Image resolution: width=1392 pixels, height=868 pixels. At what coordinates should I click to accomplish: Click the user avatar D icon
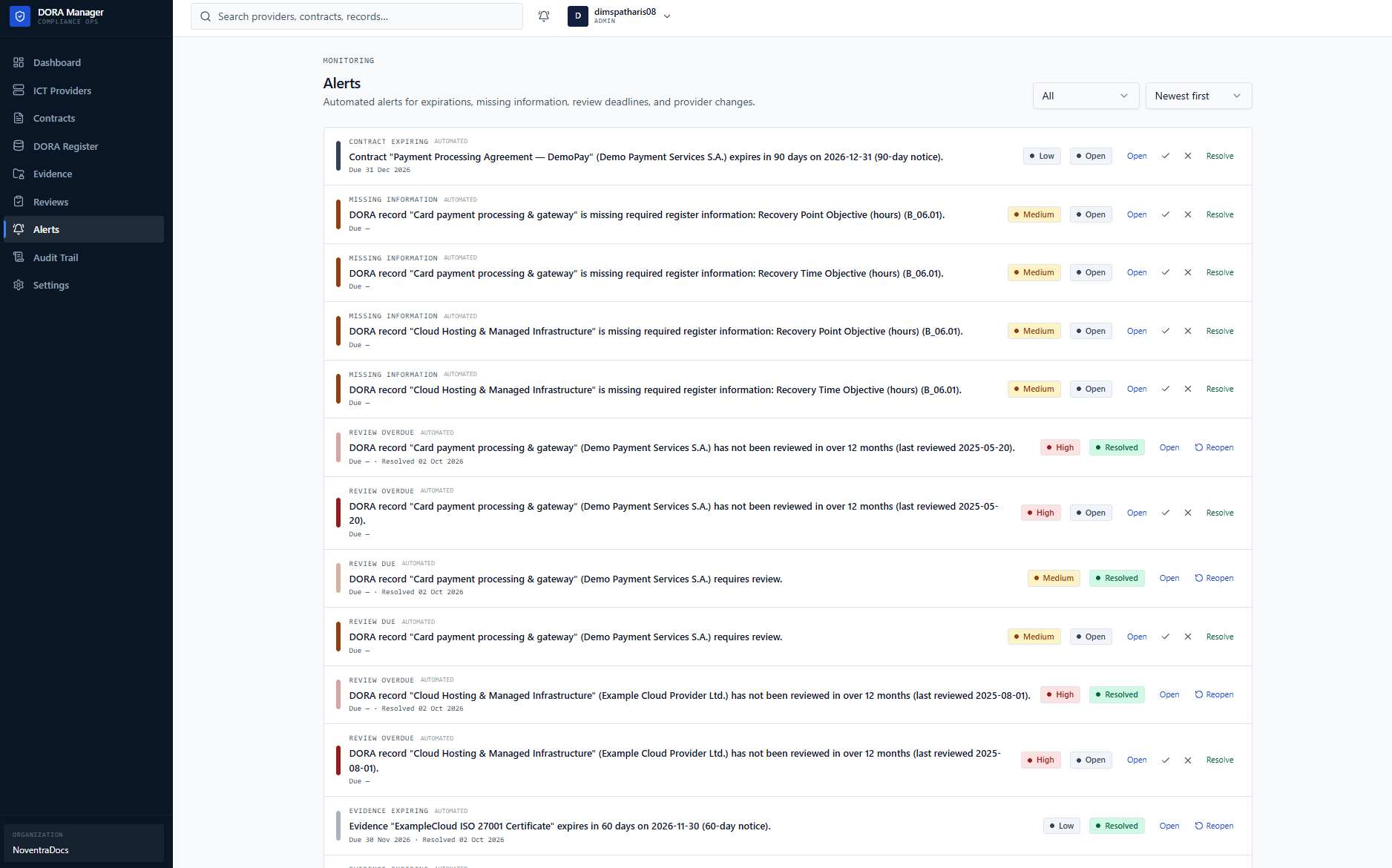pyautogui.click(x=578, y=16)
